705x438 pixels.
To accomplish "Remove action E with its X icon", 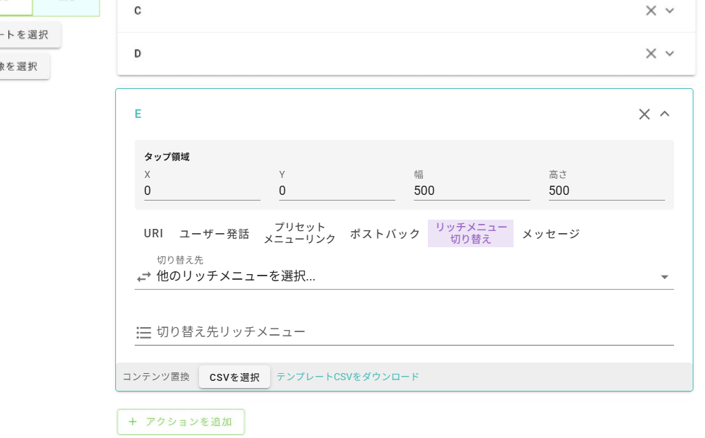I will pyautogui.click(x=644, y=114).
